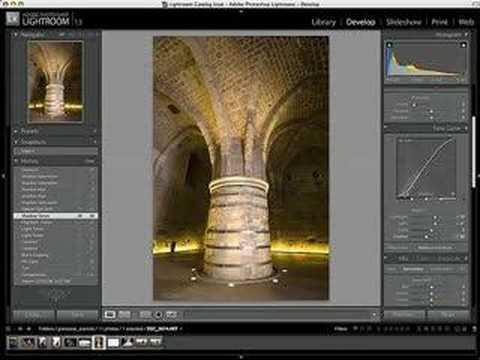The width and height of the screenshot is (480, 360).
Task: Toggle the Tone Curve panel on/off switch
Action: (387, 128)
